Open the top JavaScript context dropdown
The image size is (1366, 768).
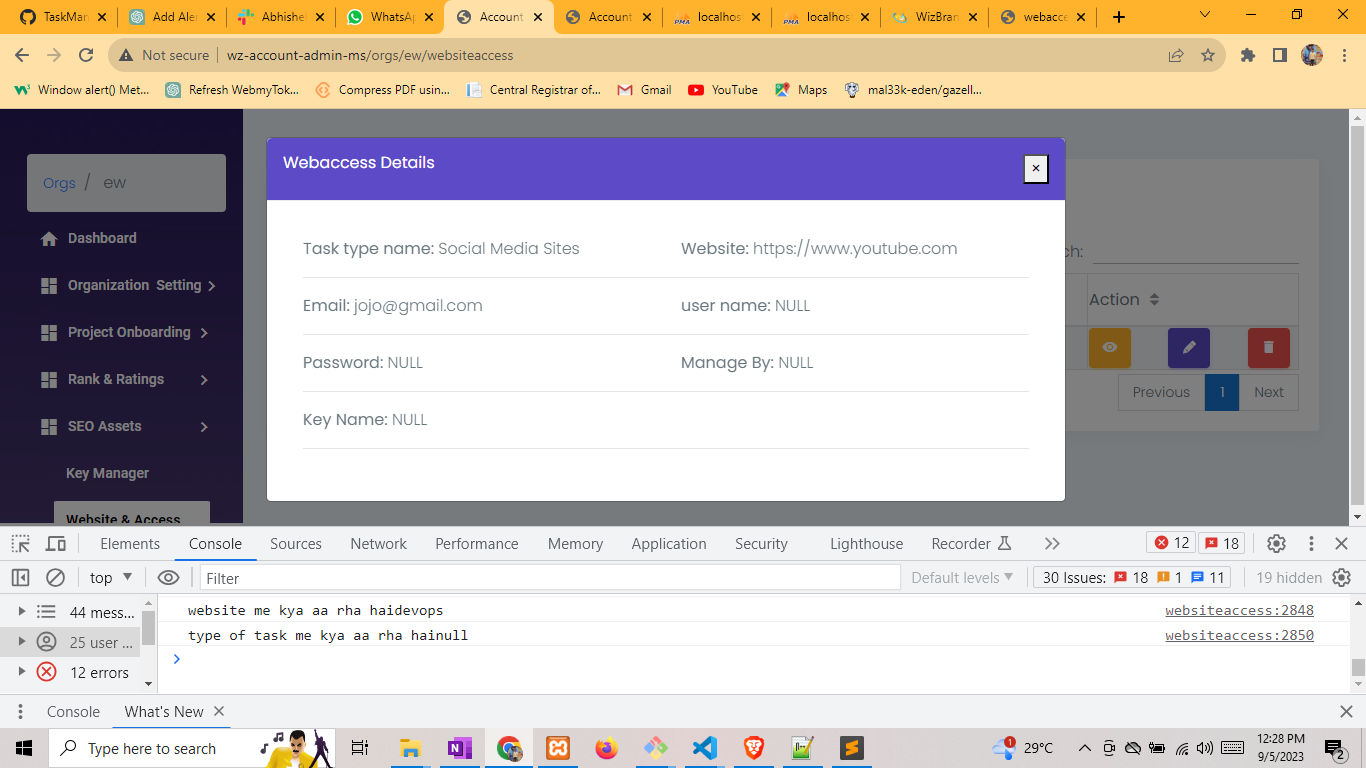(x=111, y=578)
